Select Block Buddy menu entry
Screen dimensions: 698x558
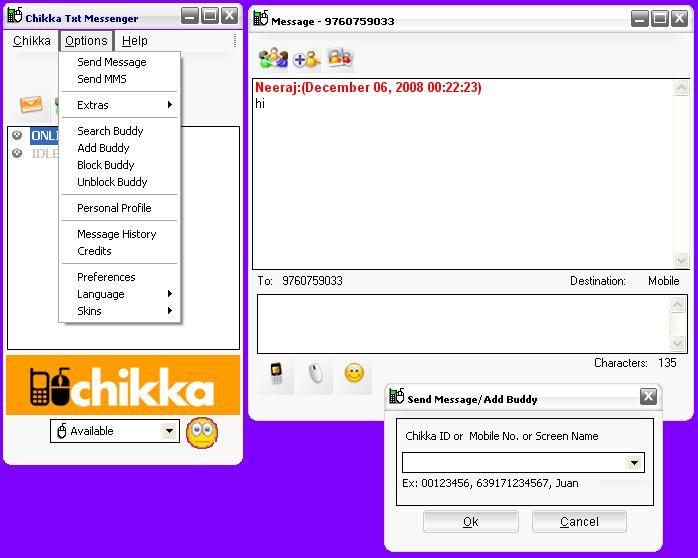[x=106, y=165]
